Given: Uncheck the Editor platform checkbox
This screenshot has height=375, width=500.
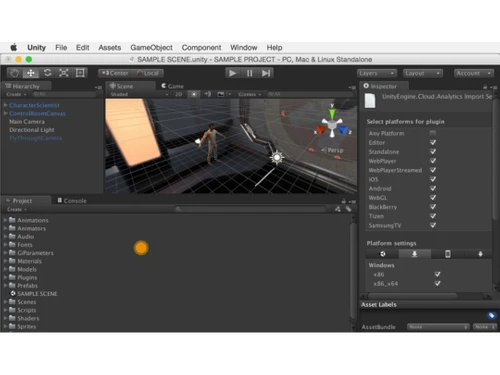Looking at the screenshot, I should click(433, 142).
